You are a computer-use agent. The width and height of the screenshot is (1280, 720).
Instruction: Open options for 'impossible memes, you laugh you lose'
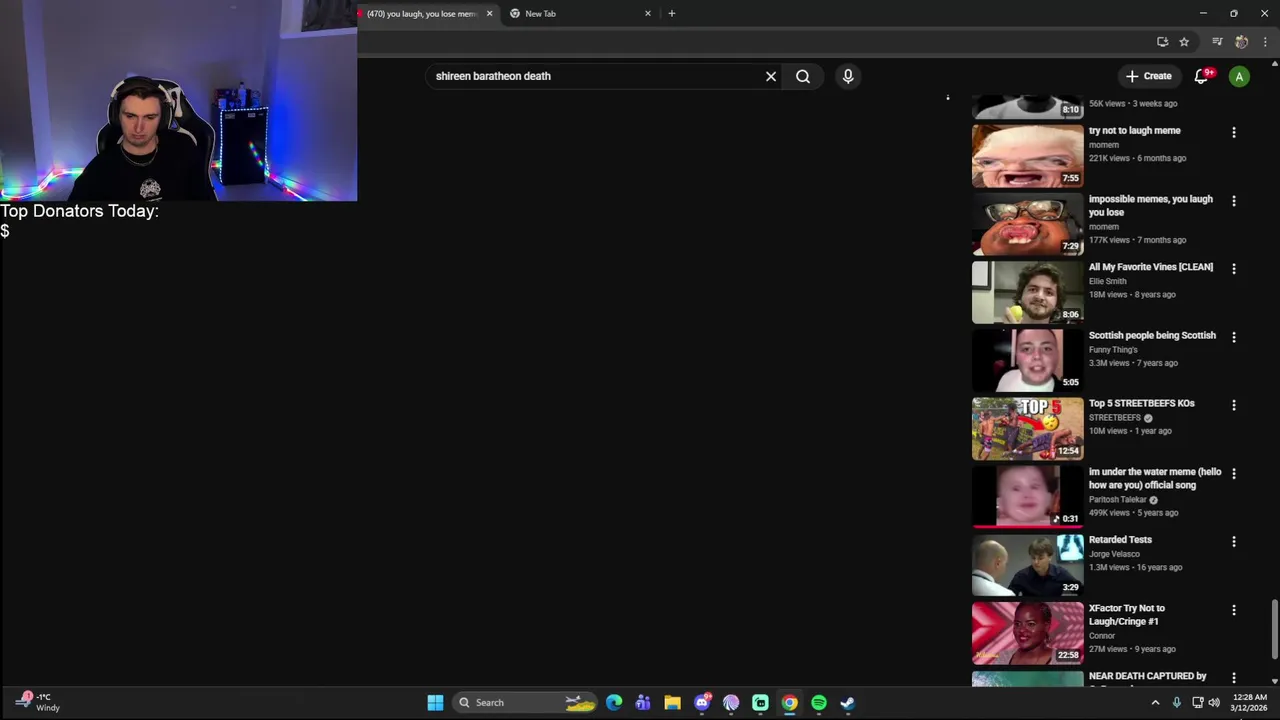tap(1234, 200)
